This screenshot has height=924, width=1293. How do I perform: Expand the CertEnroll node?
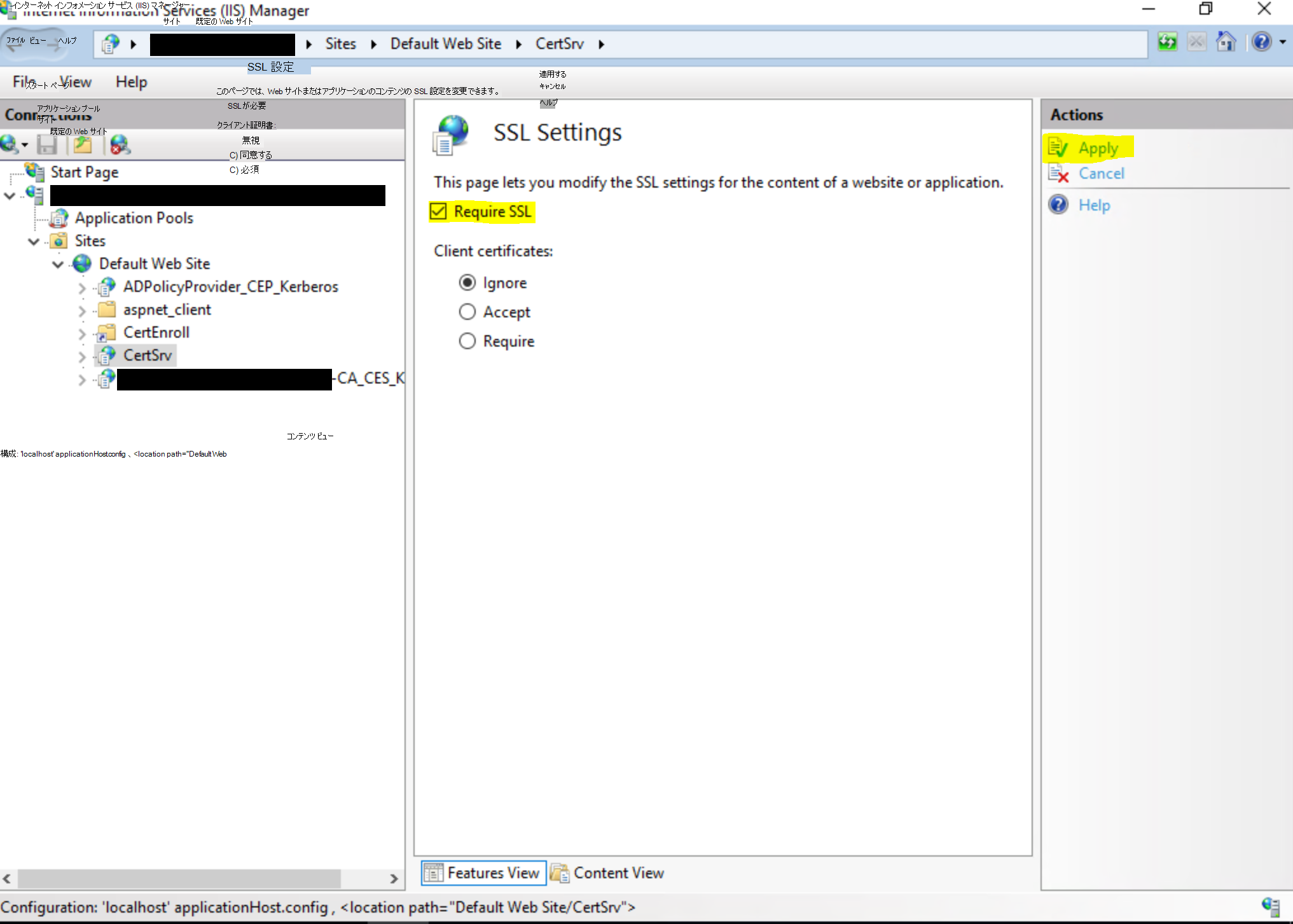coord(81,333)
